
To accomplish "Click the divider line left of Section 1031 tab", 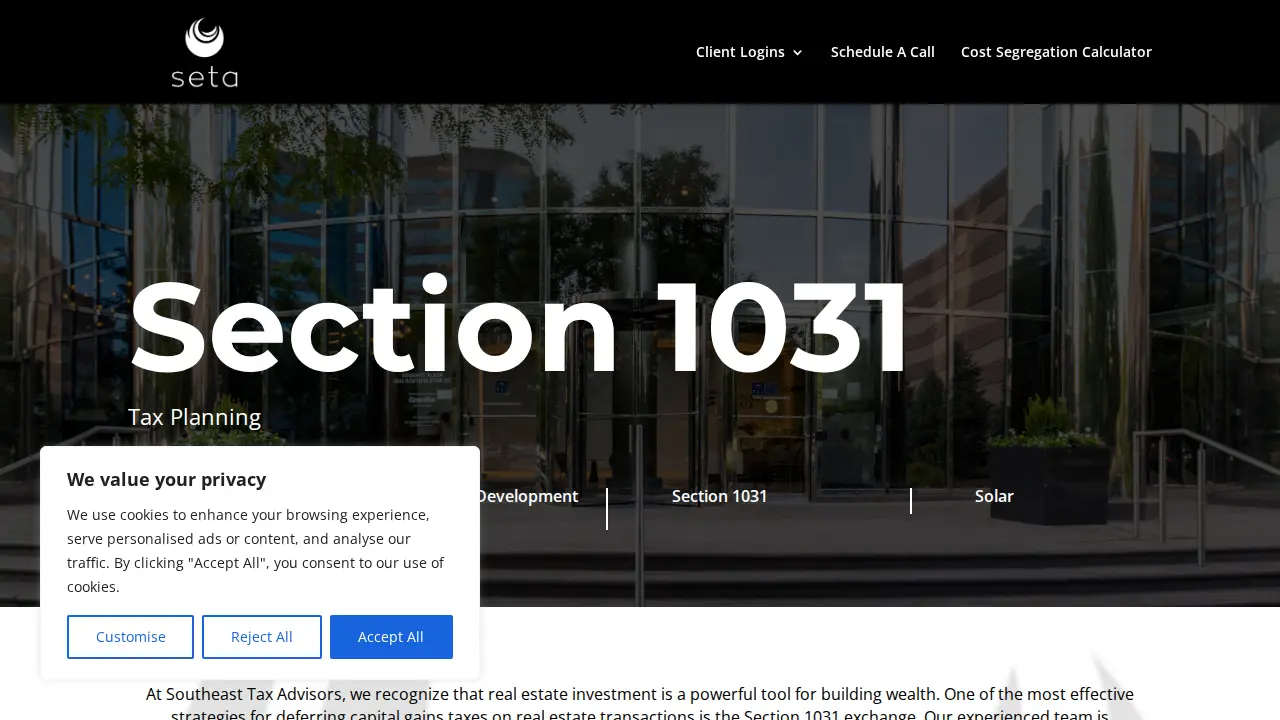I will (x=607, y=509).
